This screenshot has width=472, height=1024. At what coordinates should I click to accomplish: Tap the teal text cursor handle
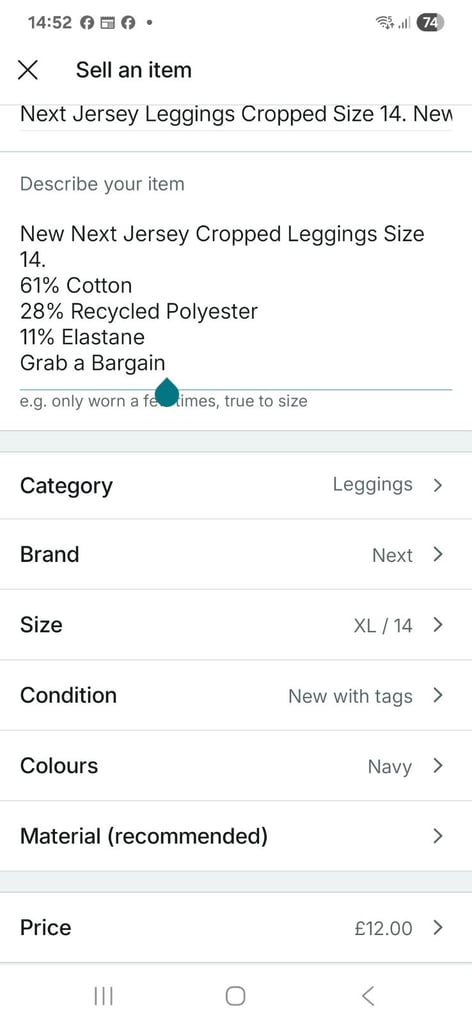167,392
